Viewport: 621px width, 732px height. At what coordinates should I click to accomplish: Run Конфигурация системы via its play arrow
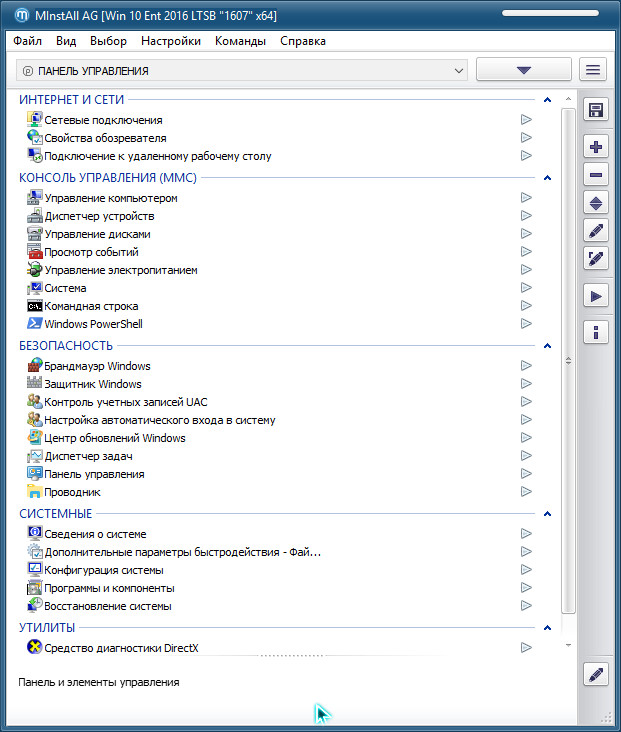coord(526,570)
